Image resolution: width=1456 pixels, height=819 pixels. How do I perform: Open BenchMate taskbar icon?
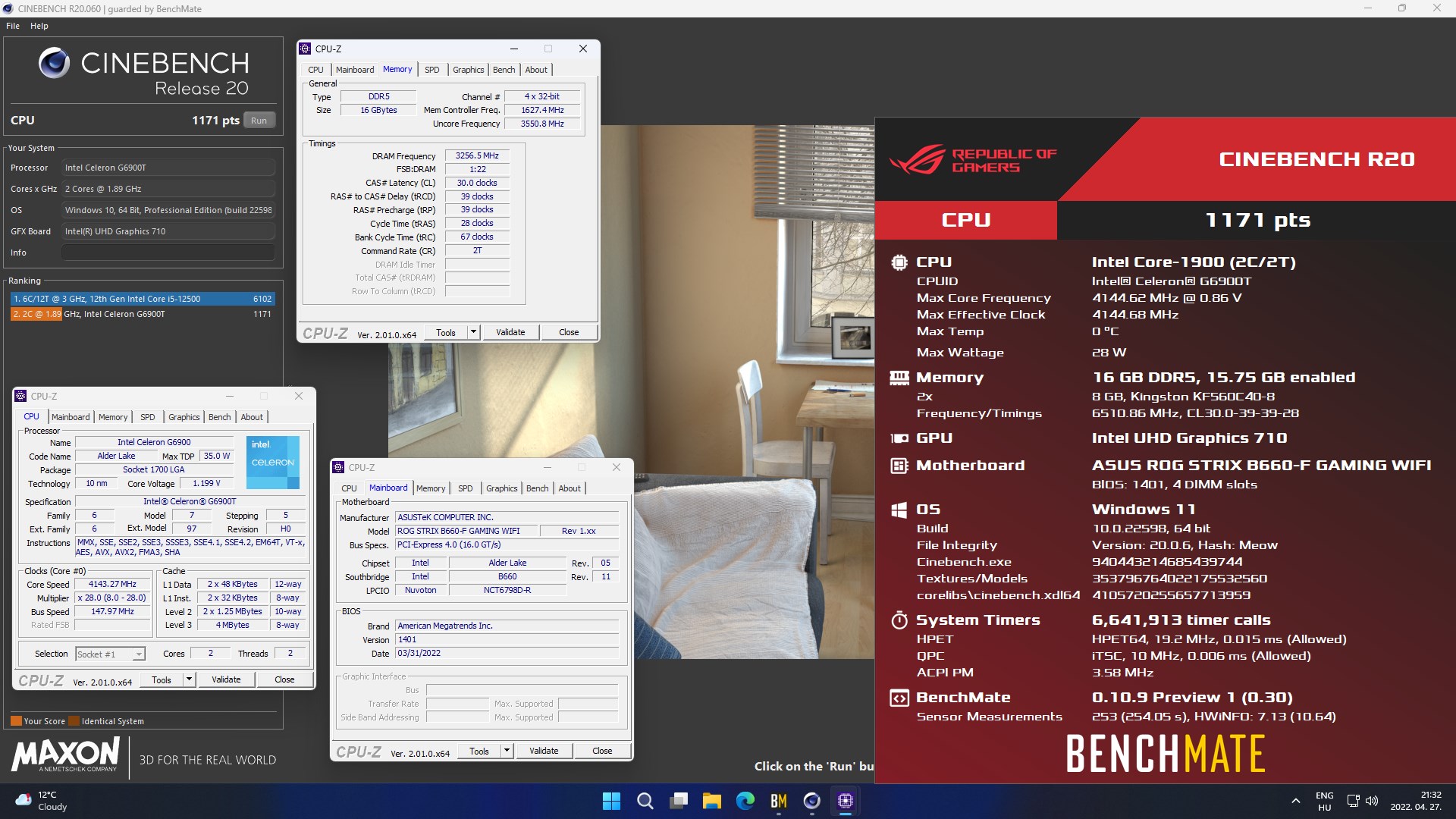pos(779,801)
